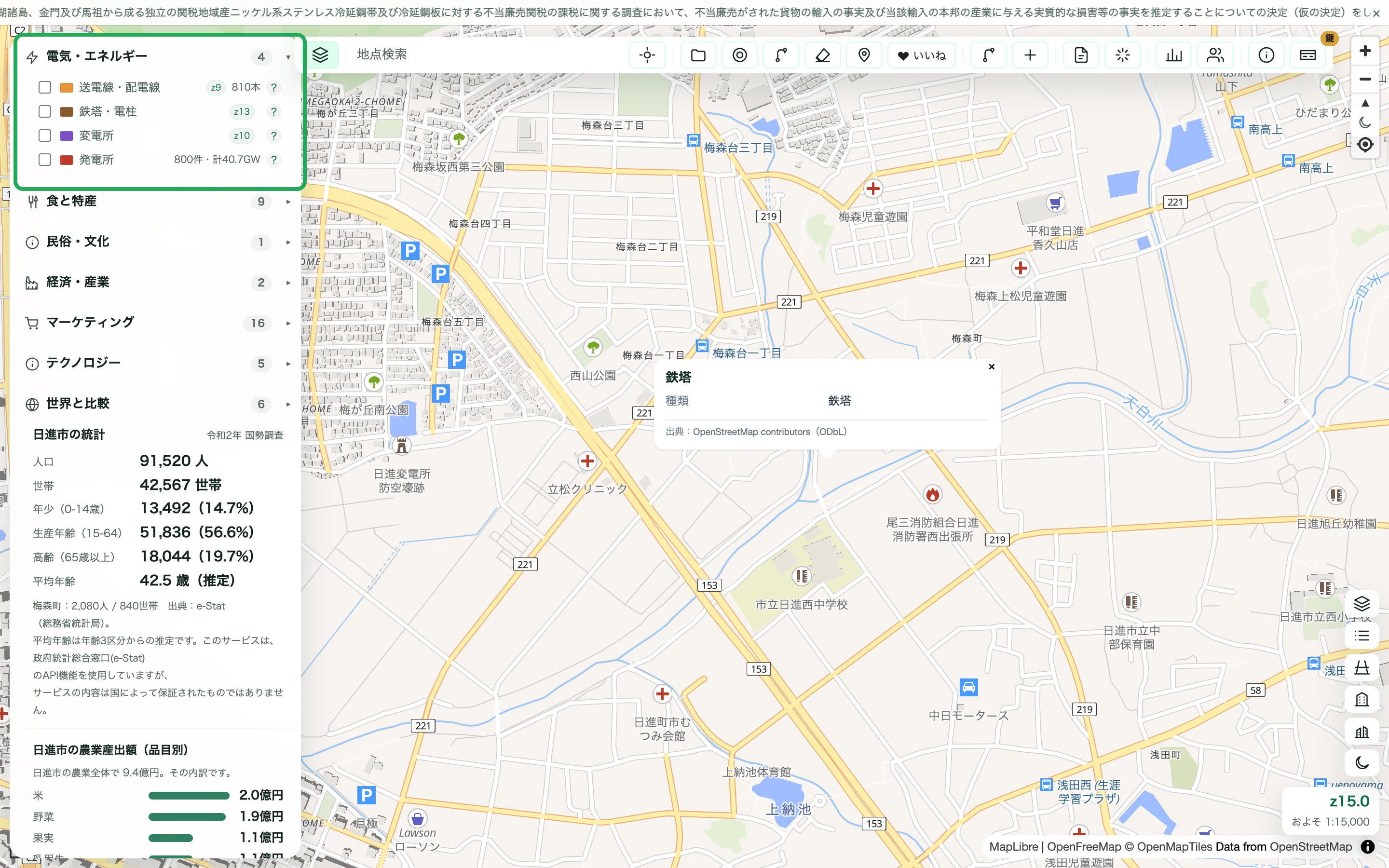Click the plus add icon in the toolbar
The width and height of the screenshot is (1389, 868).
click(x=1030, y=55)
